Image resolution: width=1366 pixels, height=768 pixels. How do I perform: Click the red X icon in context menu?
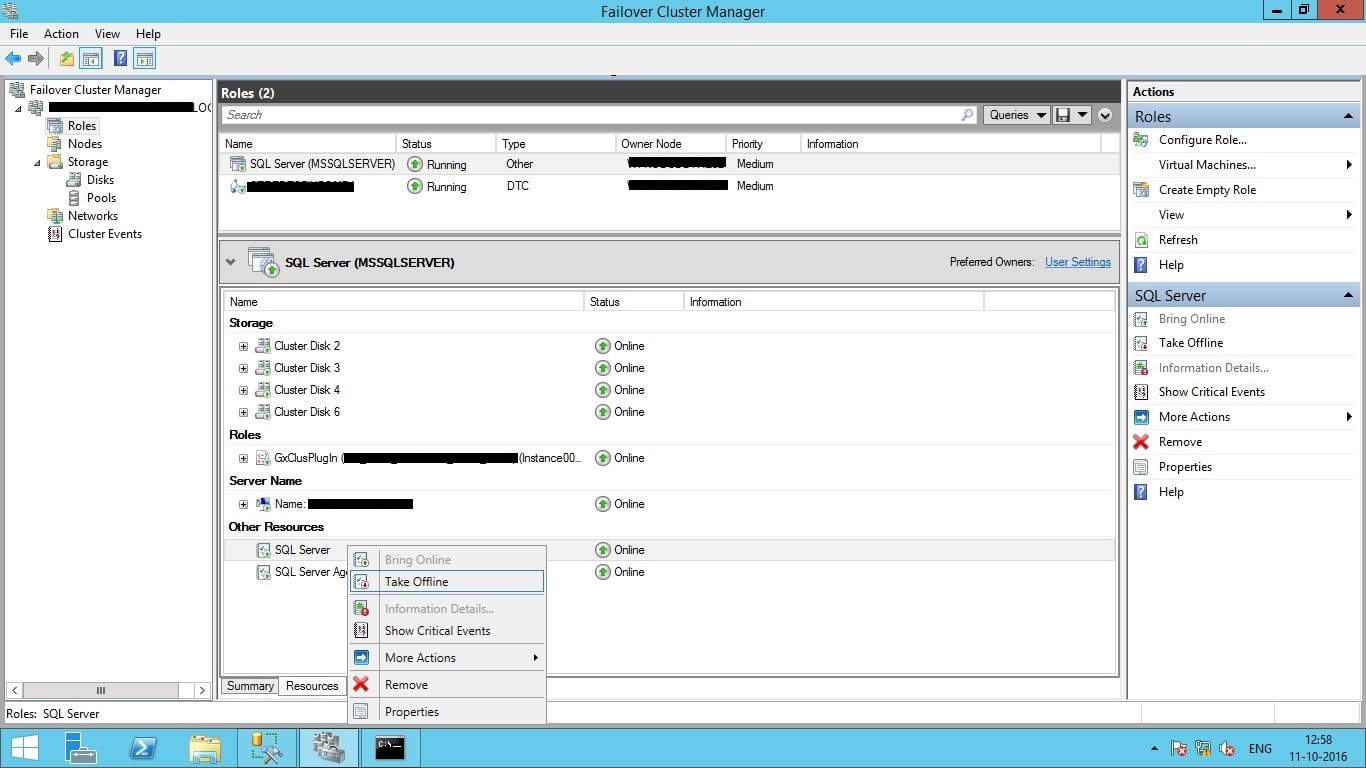[362, 685]
